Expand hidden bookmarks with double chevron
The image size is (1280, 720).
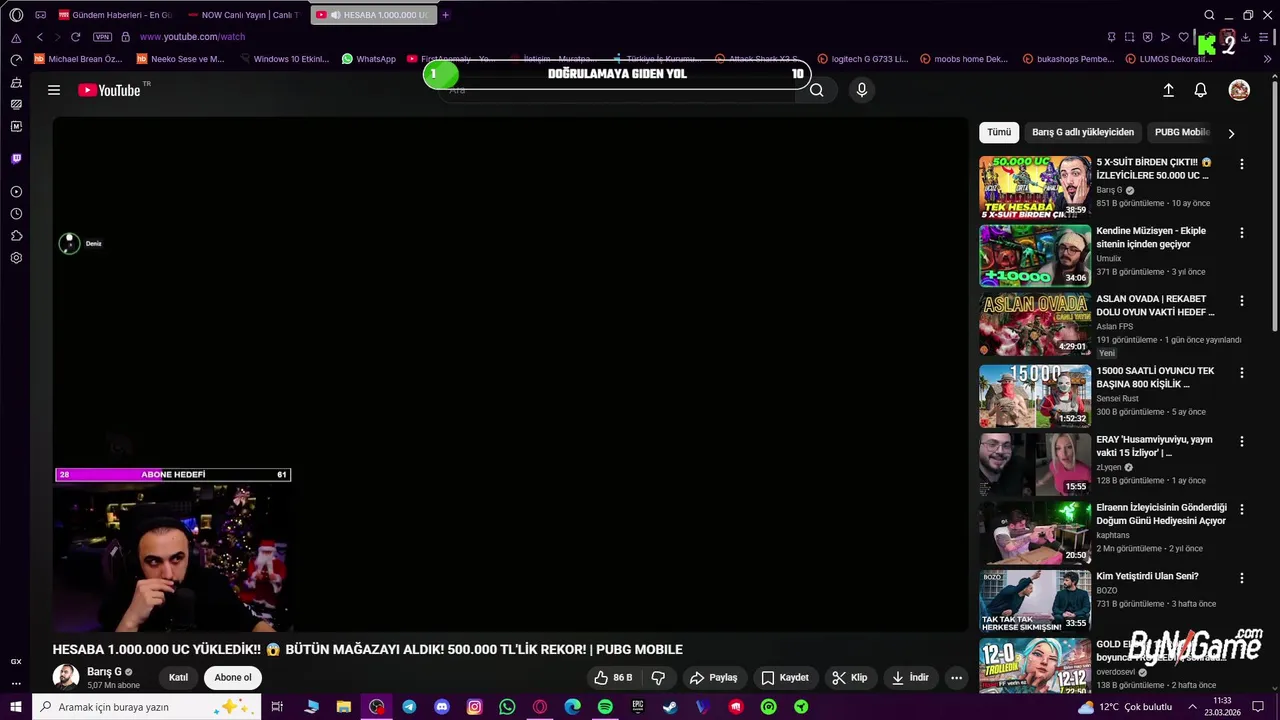pyautogui.click(x=1268, y=59)
